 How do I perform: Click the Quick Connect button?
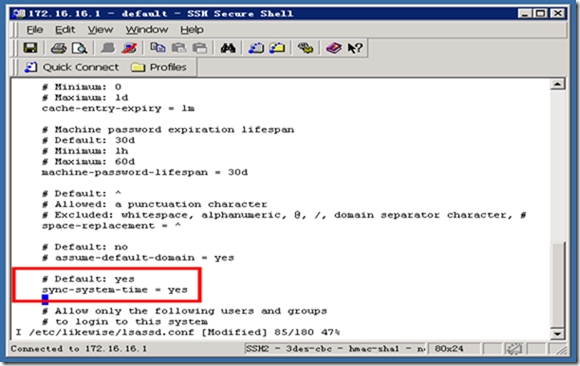click(72, 67)
